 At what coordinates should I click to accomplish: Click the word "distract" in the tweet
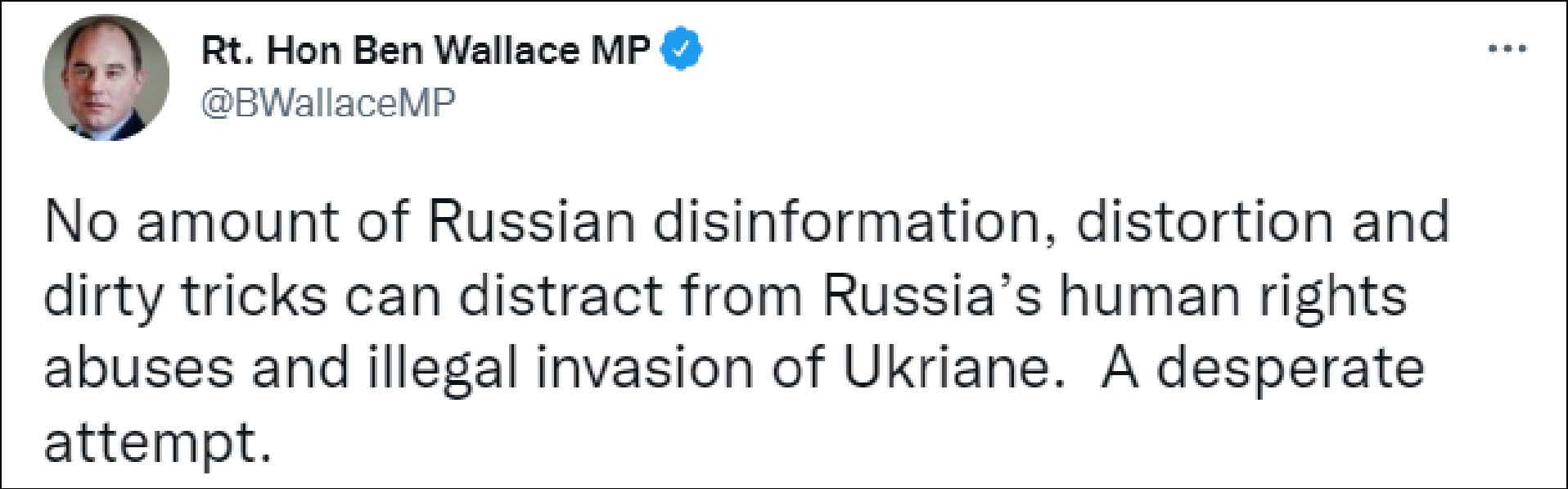(561, 296)
